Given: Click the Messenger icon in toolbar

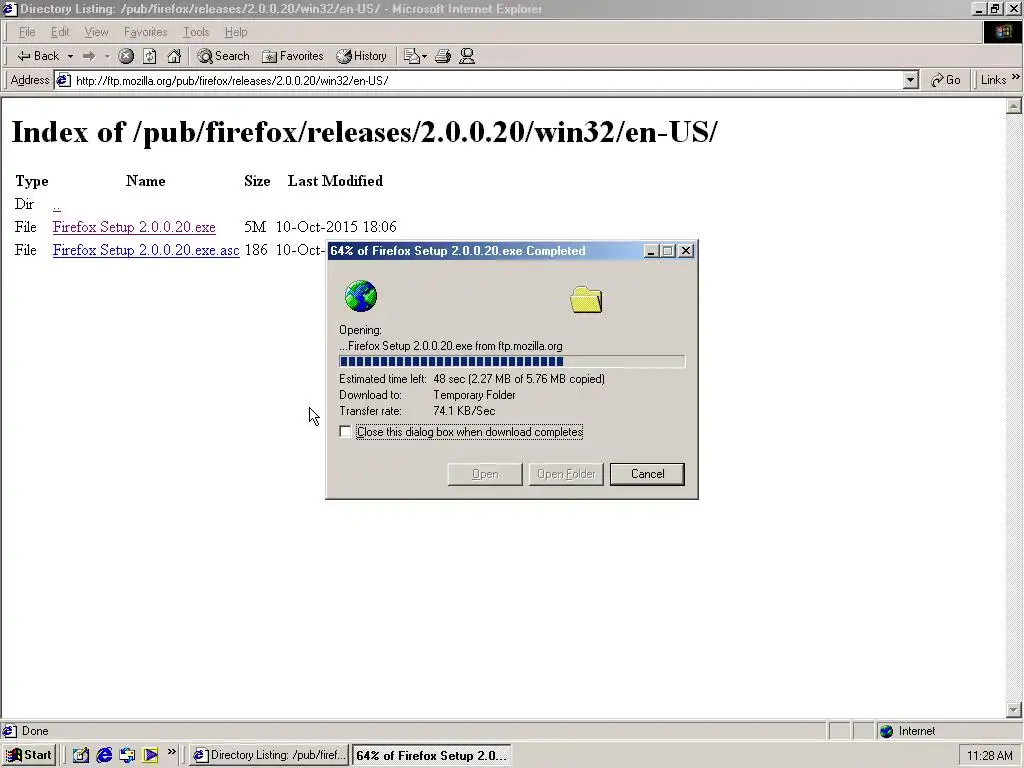Looking at the screenshot, I should pyautogui.click(x=467, y=56).
